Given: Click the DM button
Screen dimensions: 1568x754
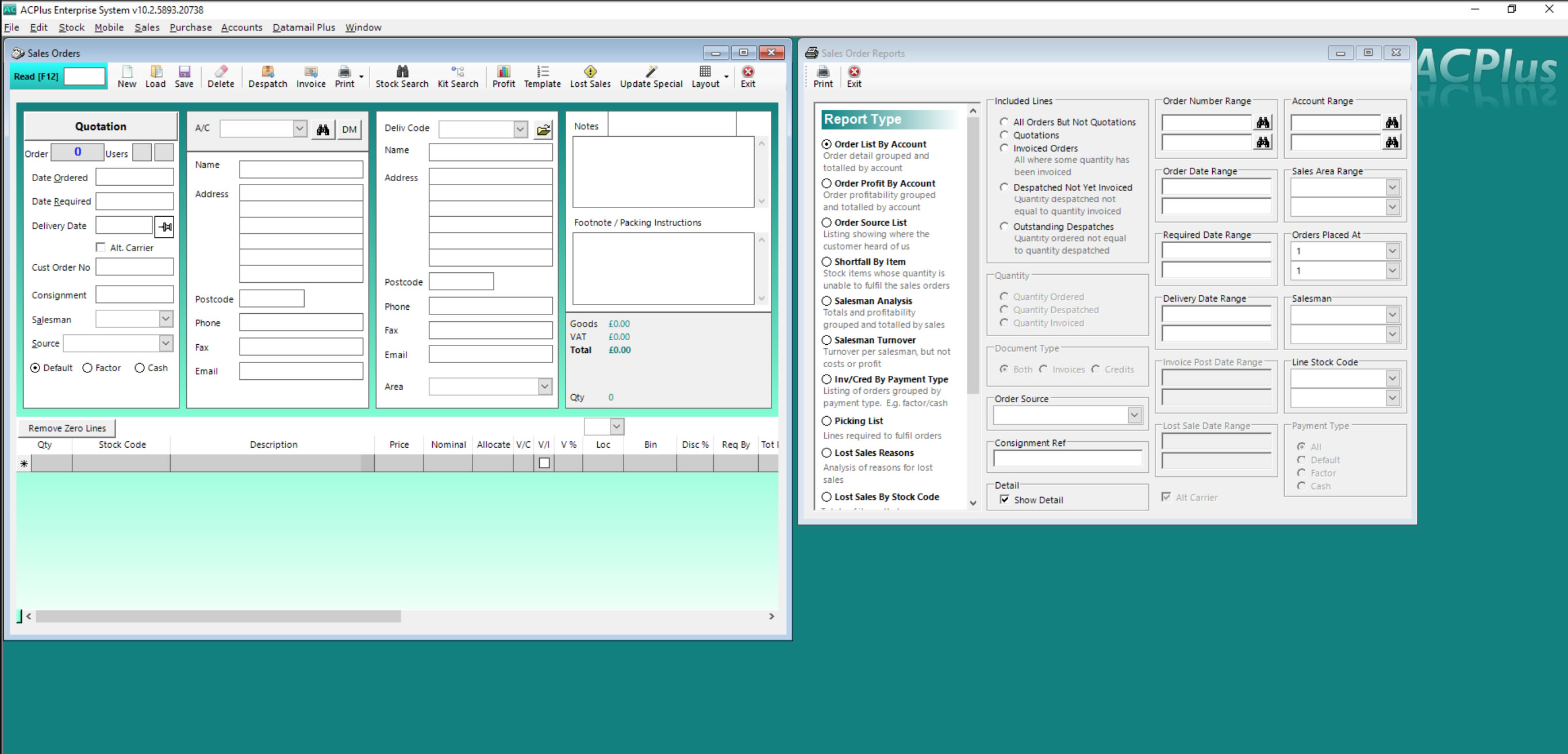Looking at the screenshot, I should point(349,129).
